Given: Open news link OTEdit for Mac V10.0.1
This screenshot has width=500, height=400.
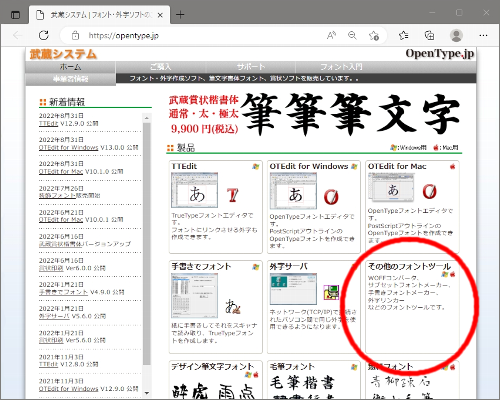Looking at the screenshot, I should click(x=61, y=220).
